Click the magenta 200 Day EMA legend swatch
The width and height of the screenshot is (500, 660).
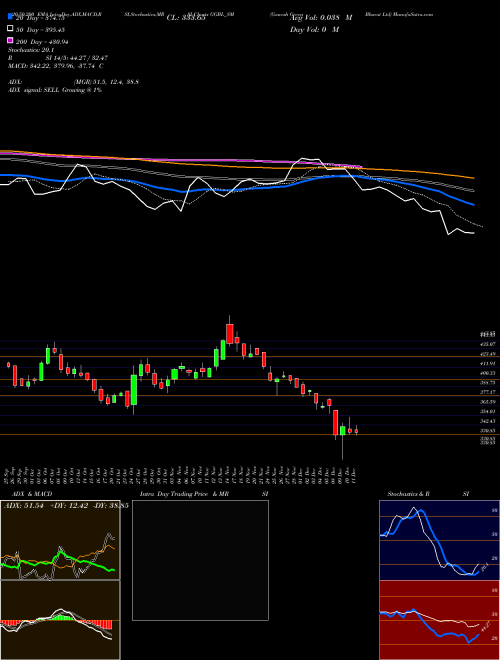[x=10, y=41]
